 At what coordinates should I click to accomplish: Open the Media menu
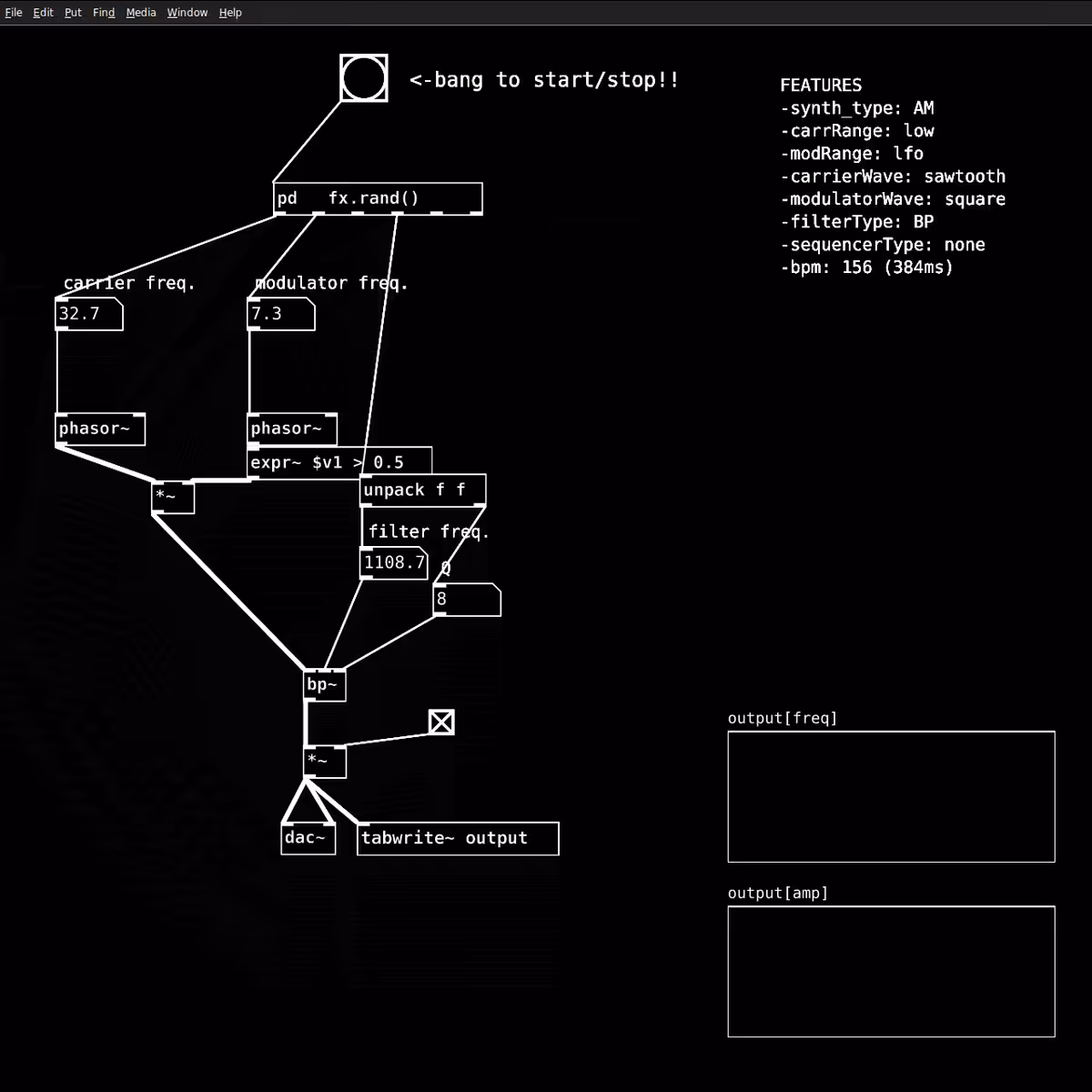click(x=141, y=13)
